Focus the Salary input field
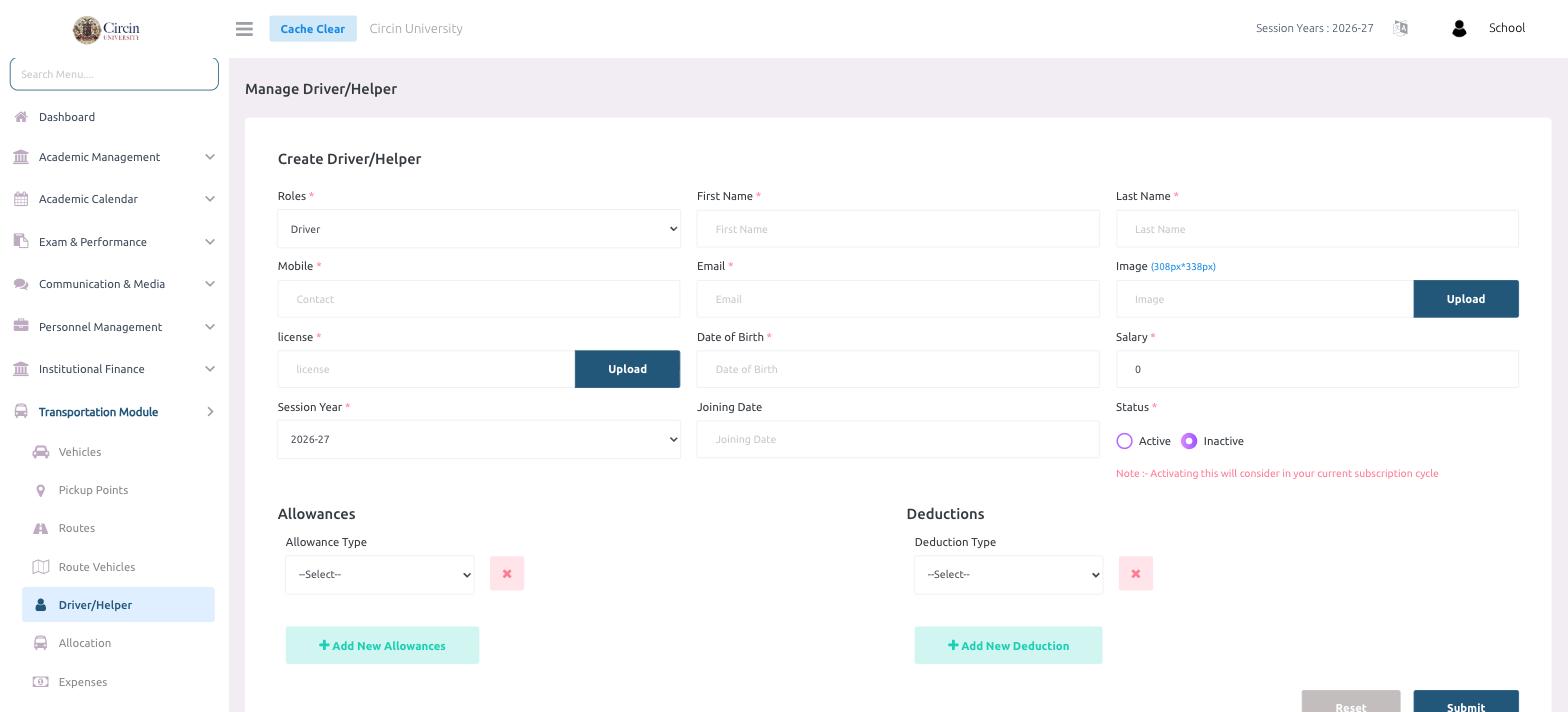Image resolution: width=1568 pixels, height=712 pixels. click(x=1317, y=369)
